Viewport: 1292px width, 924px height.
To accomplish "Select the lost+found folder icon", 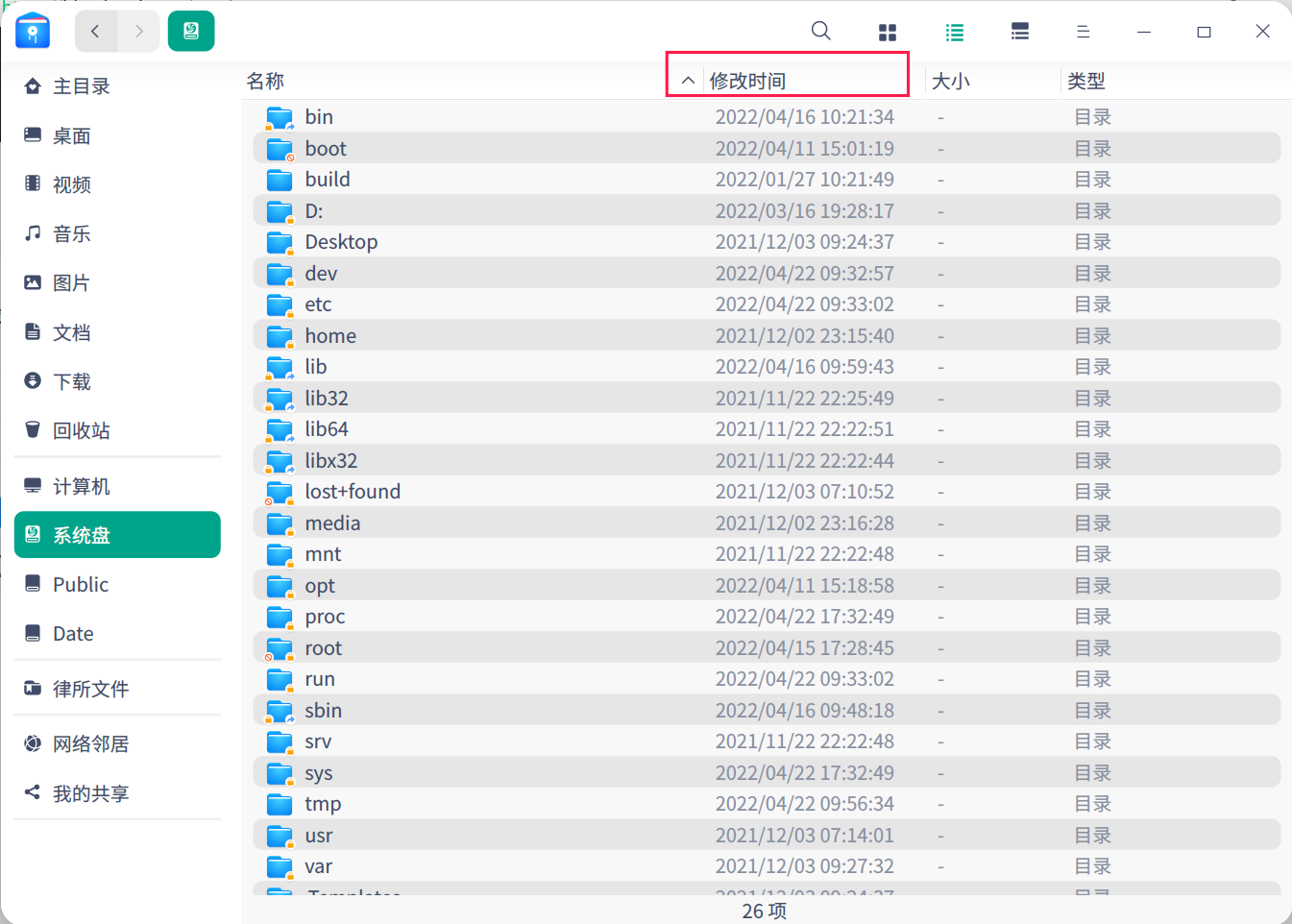I will coord(280,492).
